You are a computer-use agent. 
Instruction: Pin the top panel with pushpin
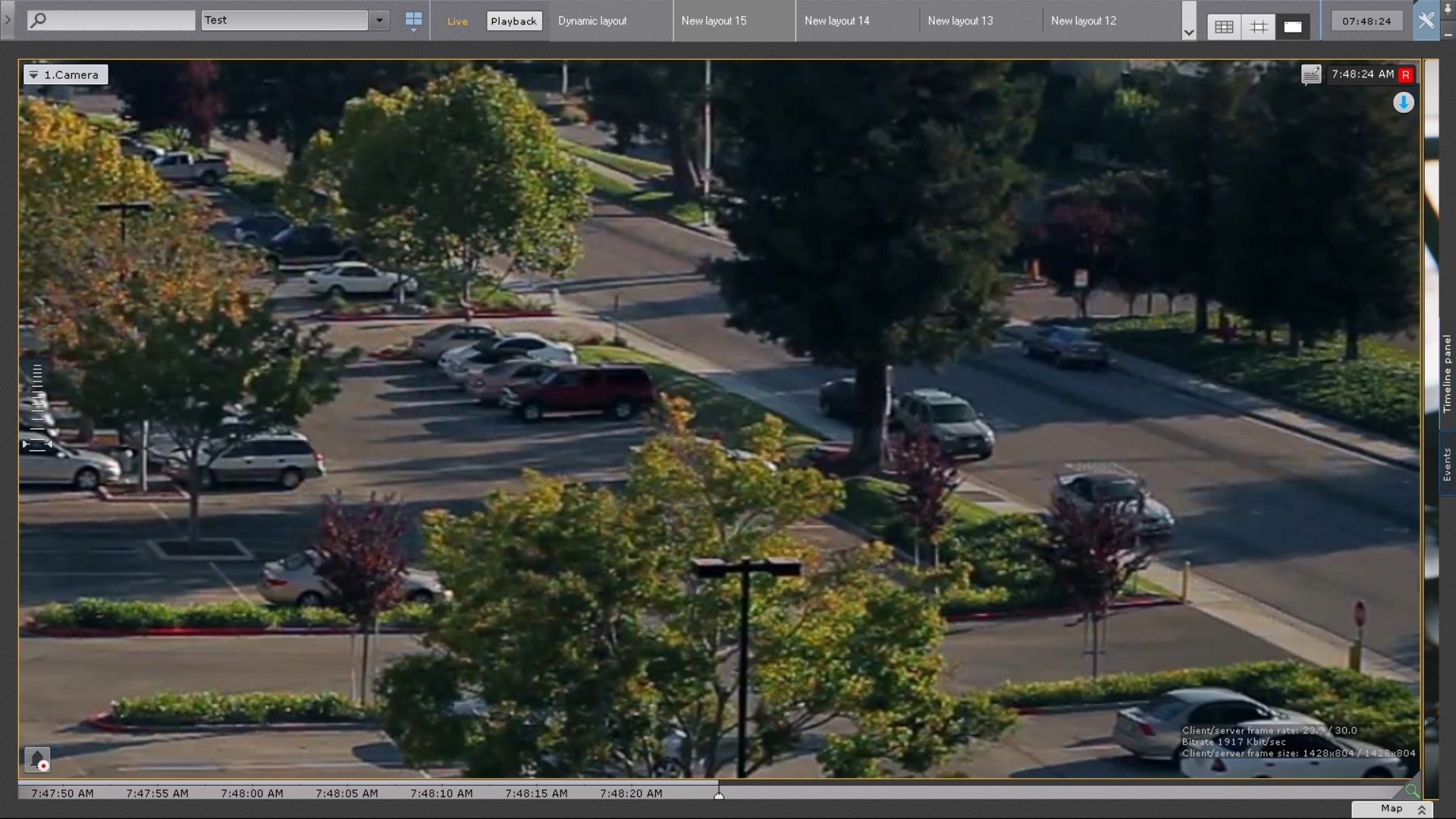click(x=1448, y=8)
